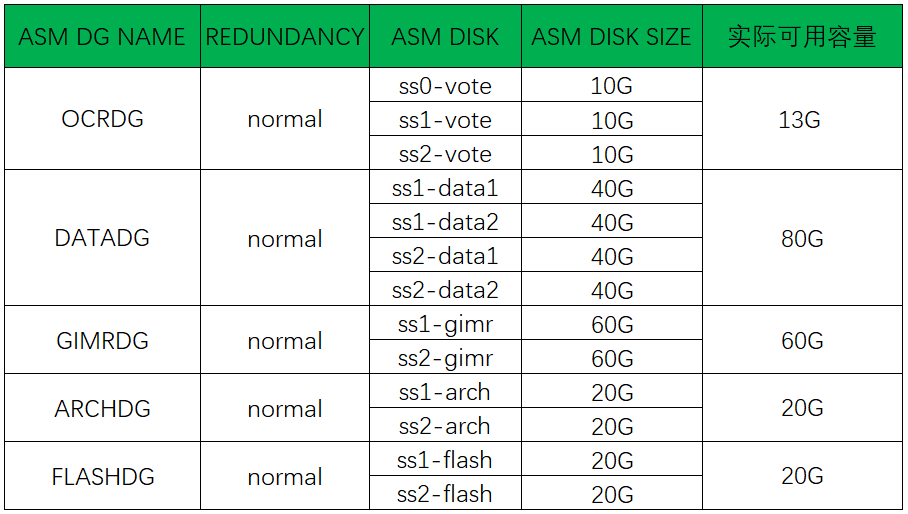Select the normal redundancy cell for DATADG
The width and height of the screenshot is (908, 514).
click(x=285, y=238)
